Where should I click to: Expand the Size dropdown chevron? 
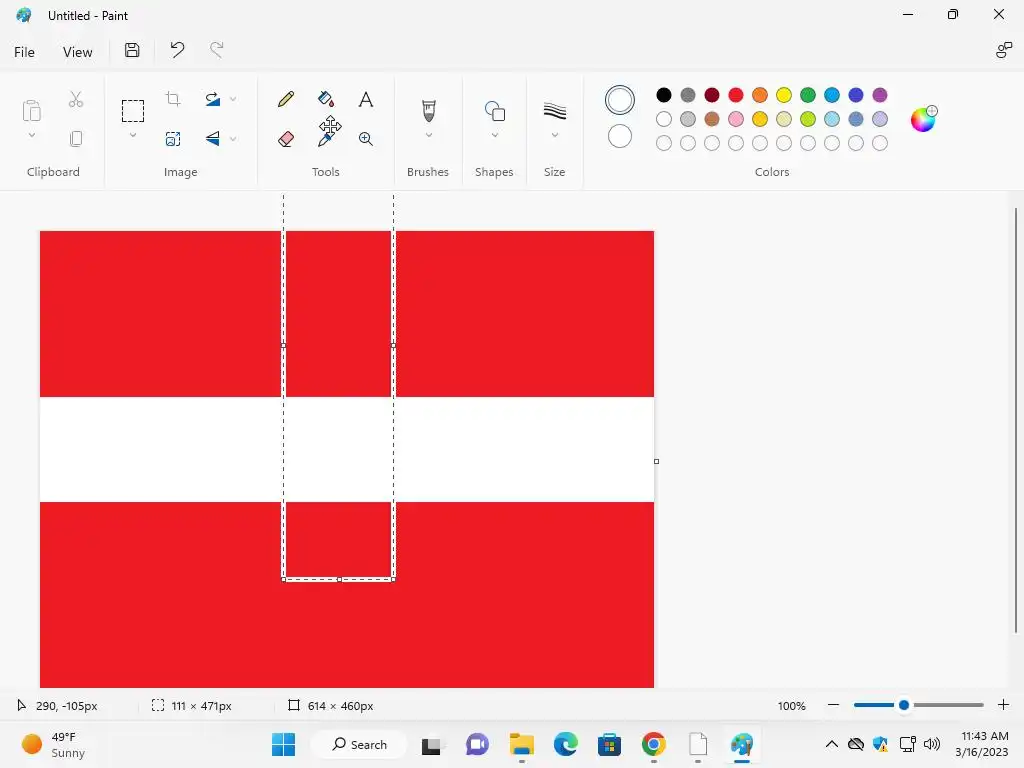point(554,135)
